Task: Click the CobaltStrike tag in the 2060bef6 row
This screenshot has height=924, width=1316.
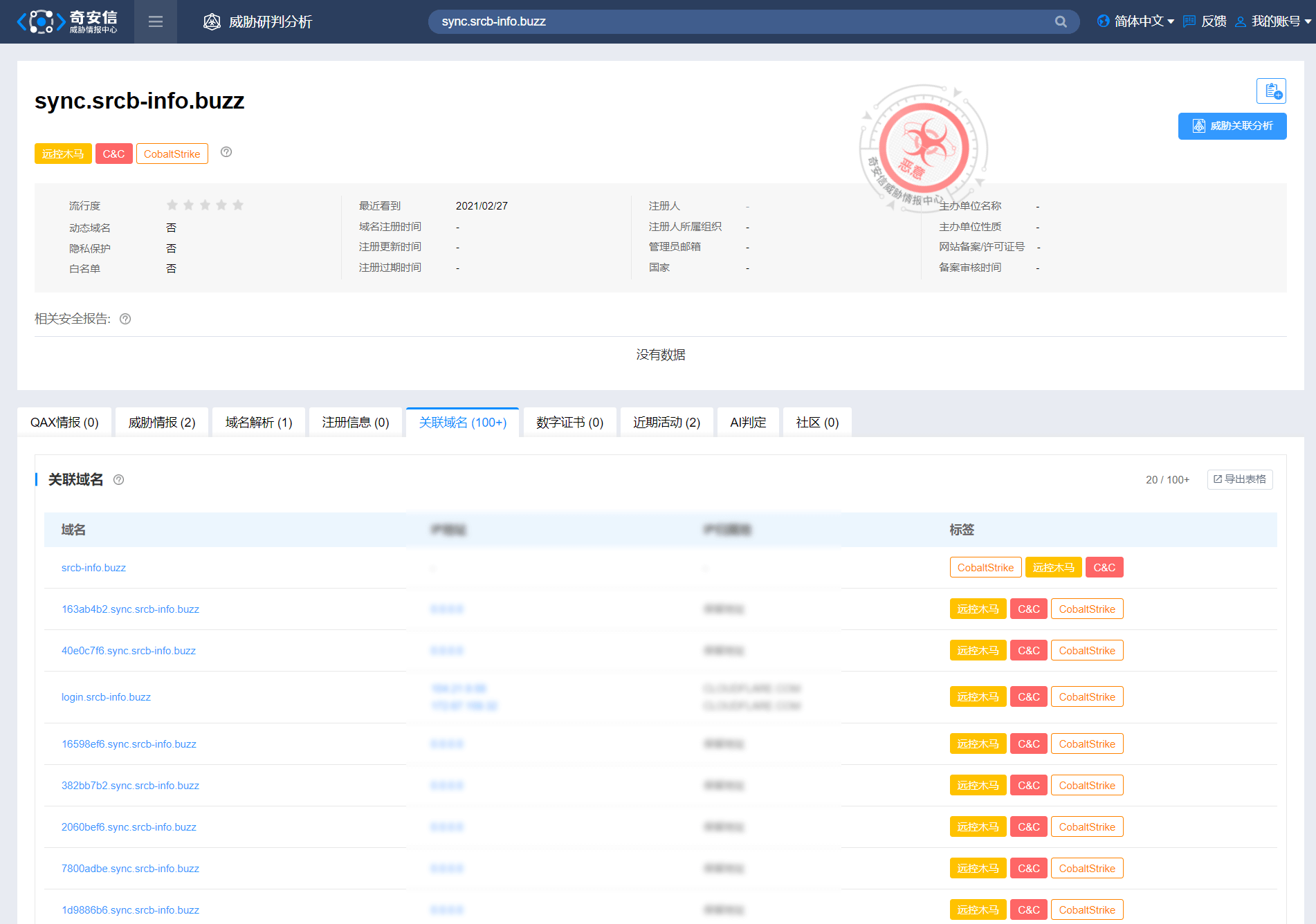Action: 1087,826
